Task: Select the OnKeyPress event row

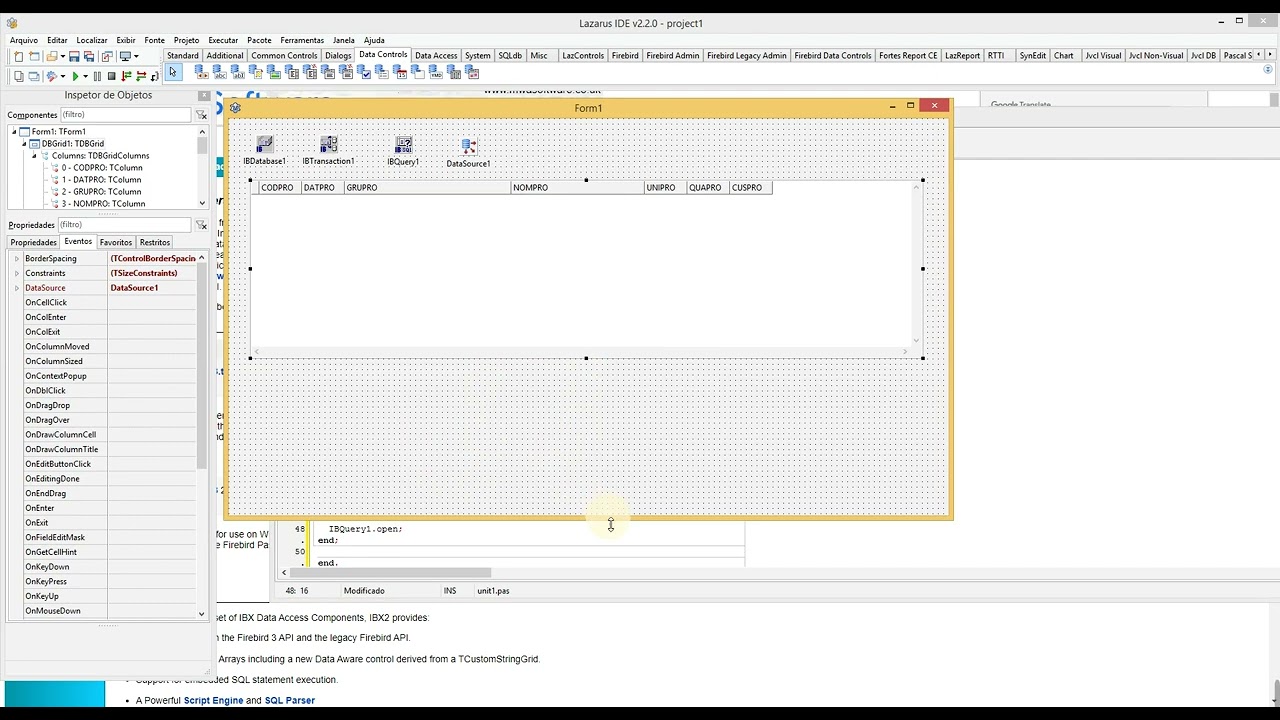Action: 102,582
